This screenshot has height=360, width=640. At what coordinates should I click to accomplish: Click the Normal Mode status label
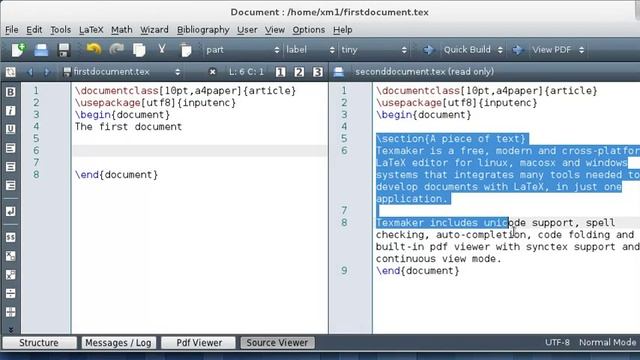coord(607,342)
